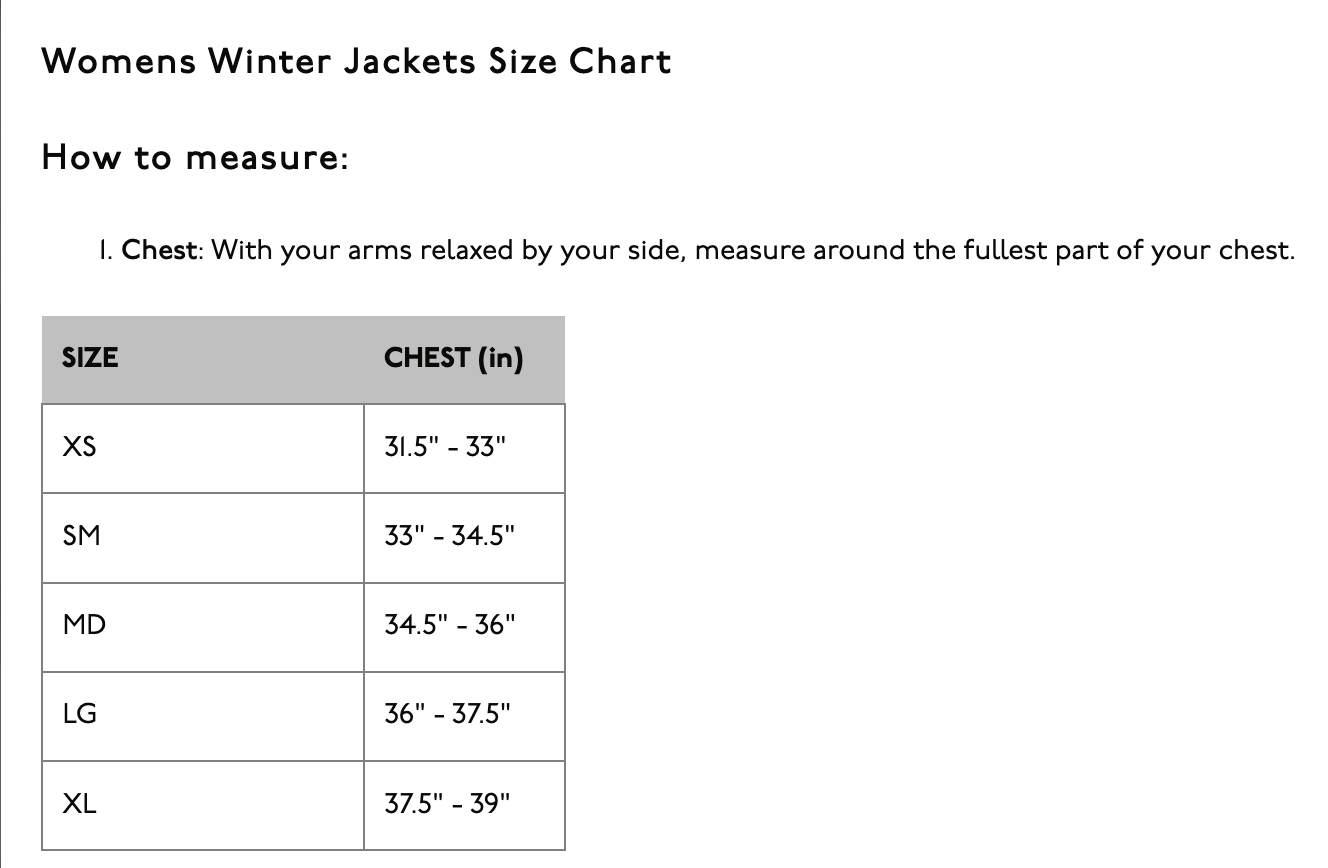Image resolution: width=1328 pixels, height=868 pixels.
Task: Click the word 'Womens' in the title
Action: [x=119, y=62]
